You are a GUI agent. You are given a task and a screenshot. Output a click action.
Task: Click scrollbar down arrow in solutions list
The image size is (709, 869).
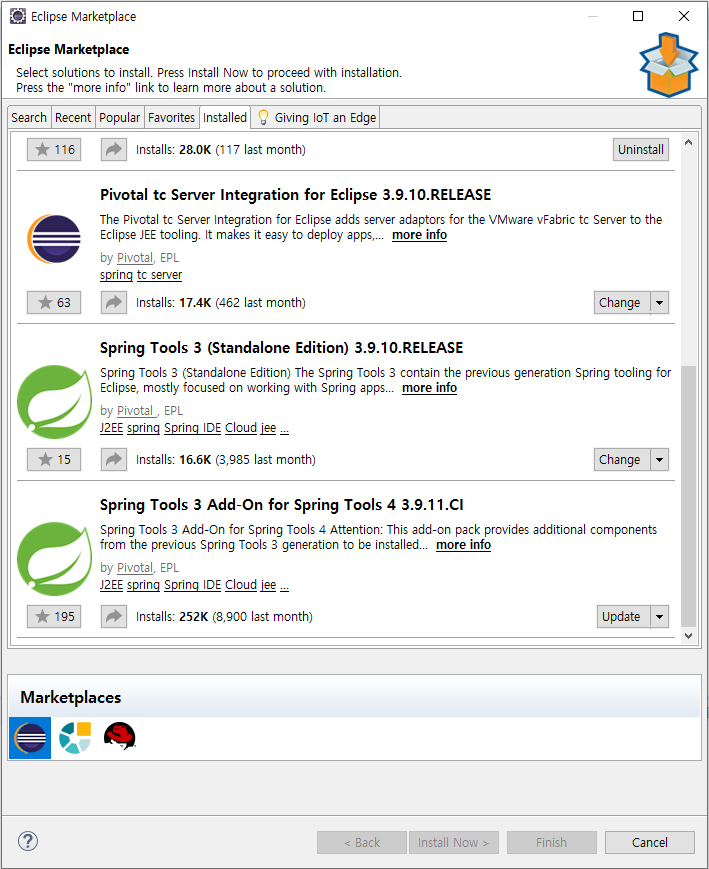pos(688,636)
